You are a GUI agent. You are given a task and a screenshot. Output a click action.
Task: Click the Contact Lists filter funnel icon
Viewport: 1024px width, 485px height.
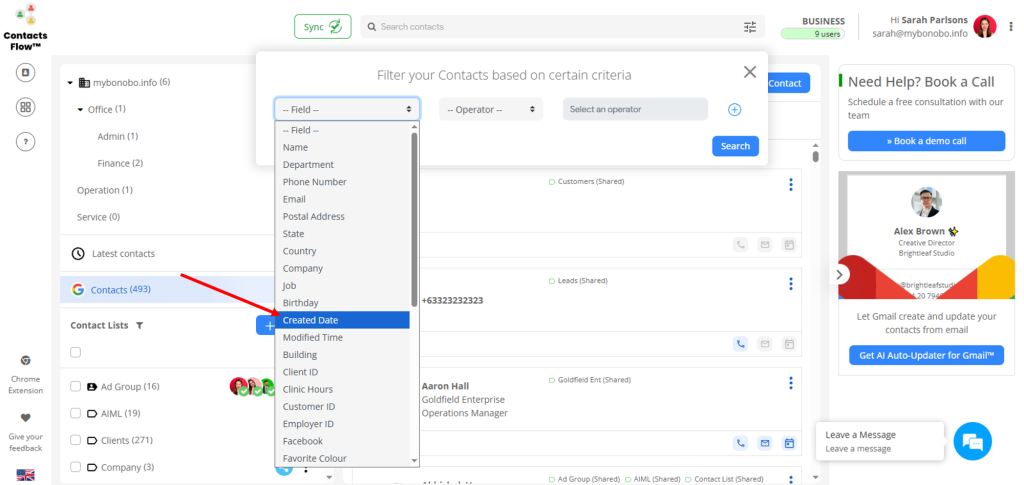click(139, 326)
